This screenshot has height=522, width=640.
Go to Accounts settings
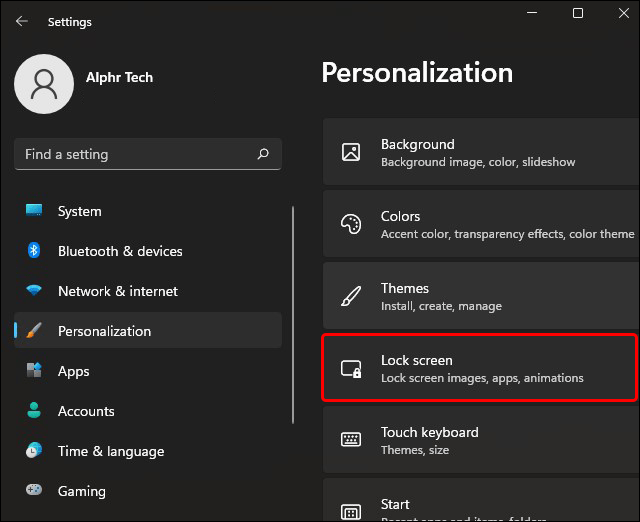point(86,411)
